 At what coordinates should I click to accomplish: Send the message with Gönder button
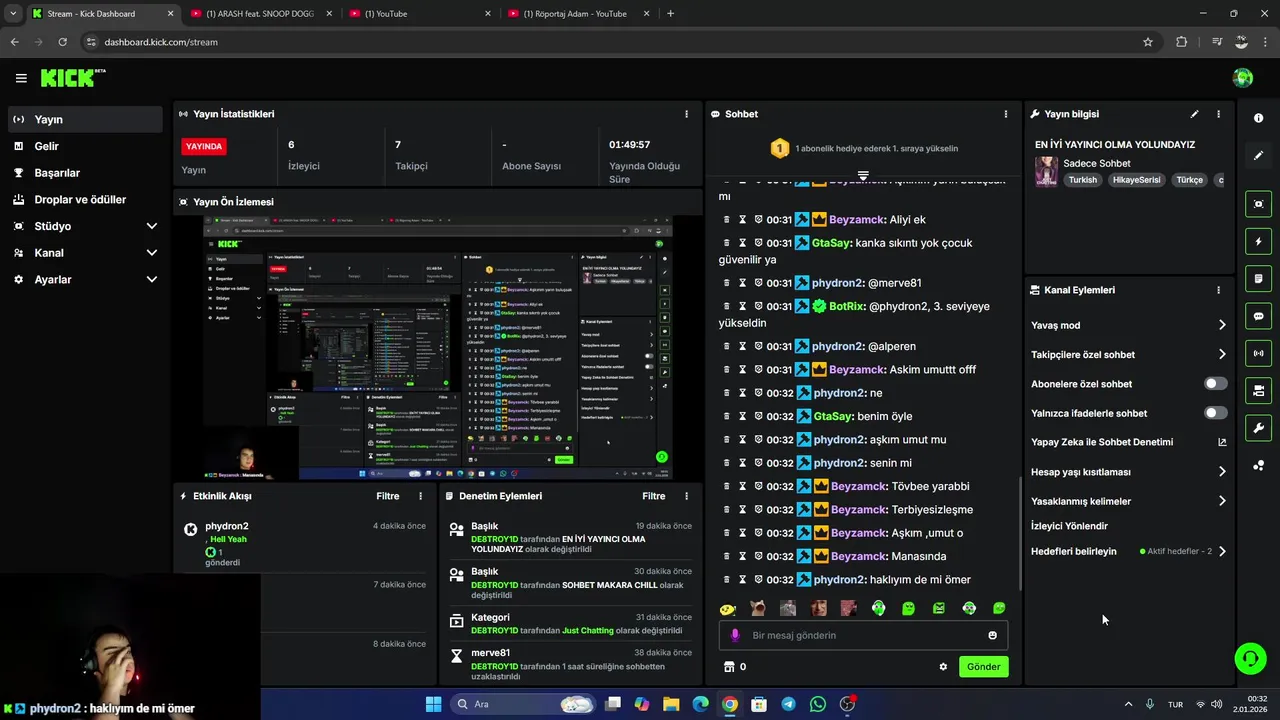pyautogui.click(x=983, y=667)
